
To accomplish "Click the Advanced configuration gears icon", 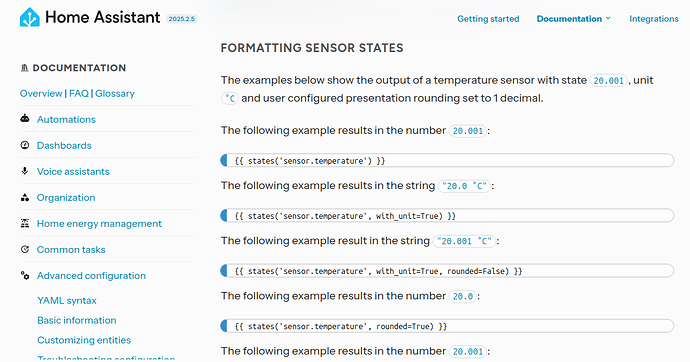I will [25, 275].
